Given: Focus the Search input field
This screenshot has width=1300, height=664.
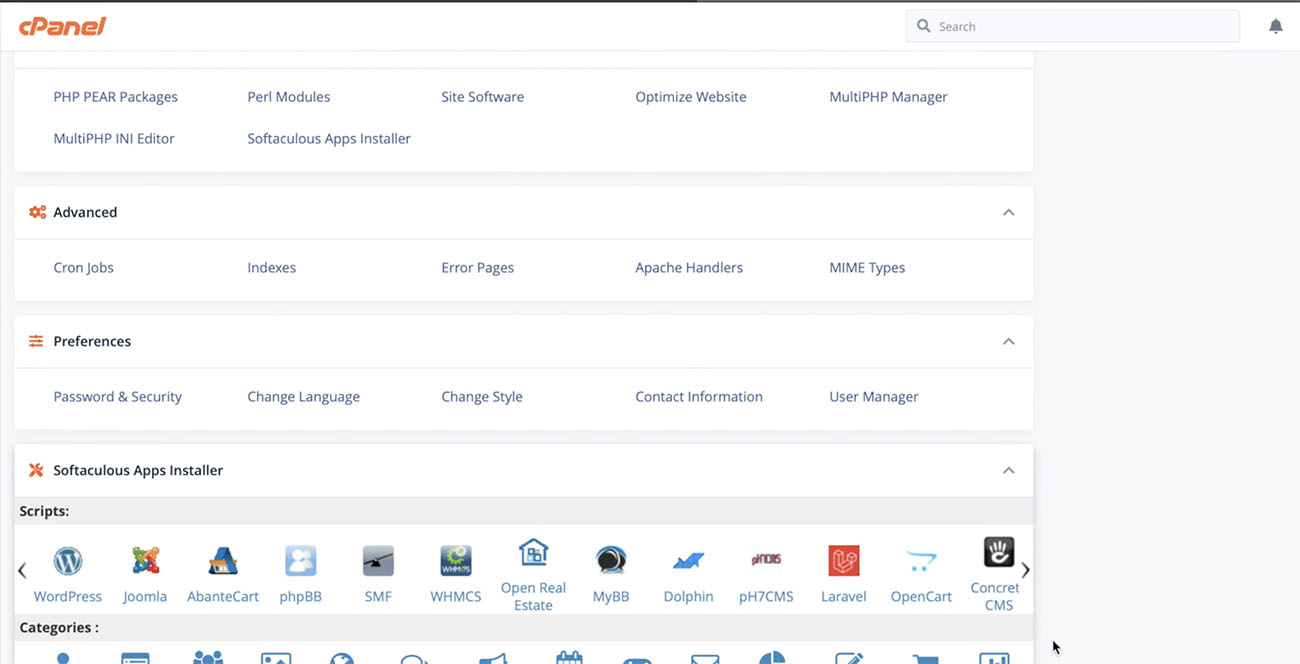Looking at the screenshot, I should coord(1073,26).
